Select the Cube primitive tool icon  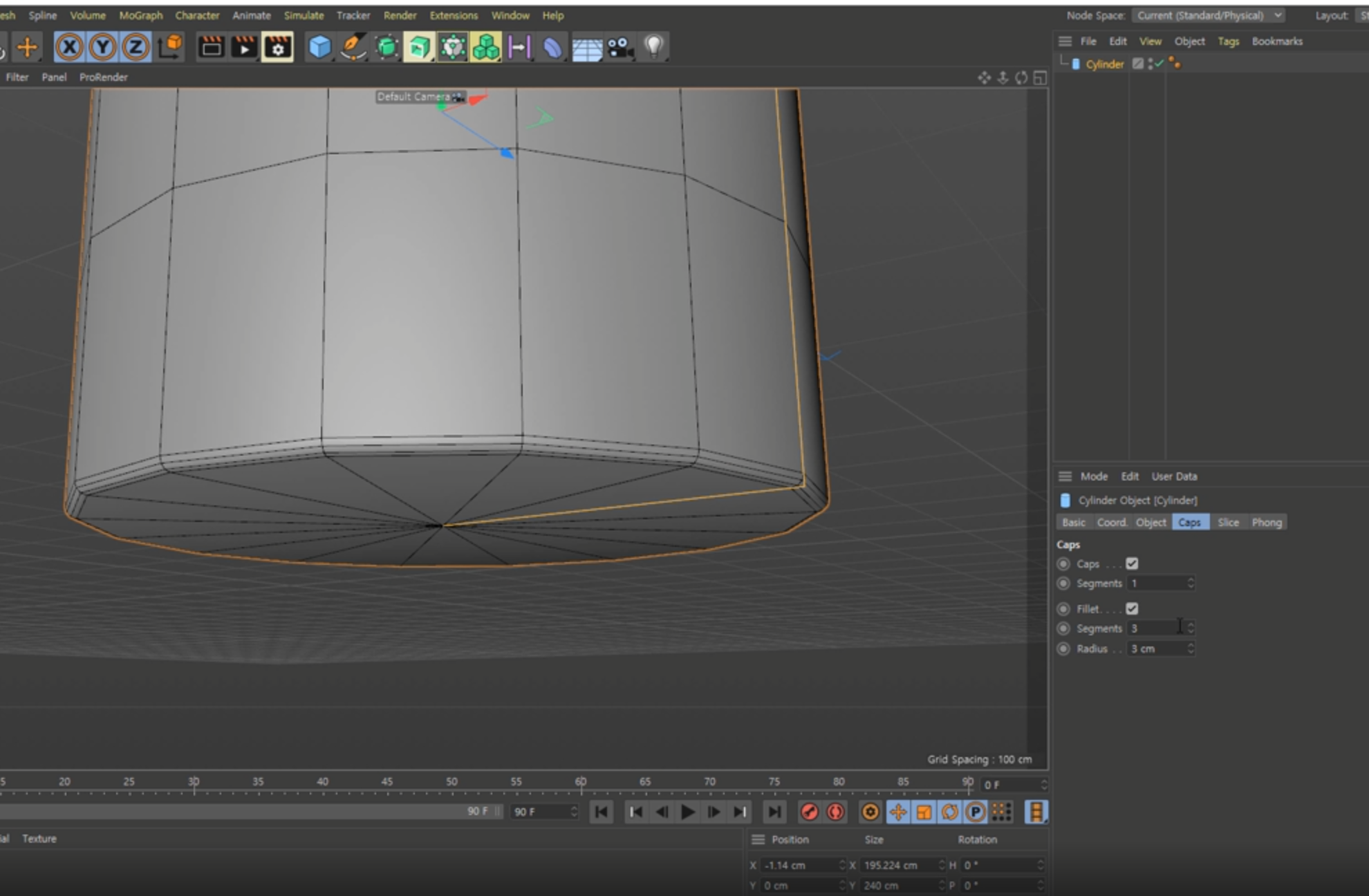[x=319, y=47]
